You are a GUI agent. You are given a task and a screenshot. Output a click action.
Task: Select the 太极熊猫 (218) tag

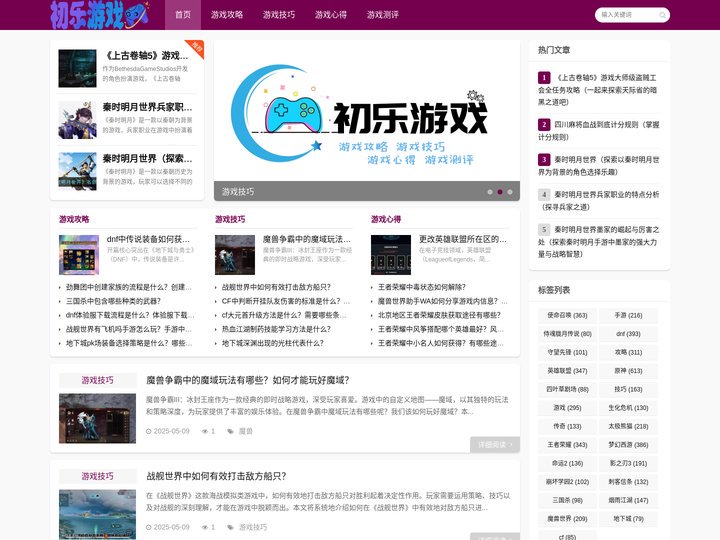tap(628, 426)
